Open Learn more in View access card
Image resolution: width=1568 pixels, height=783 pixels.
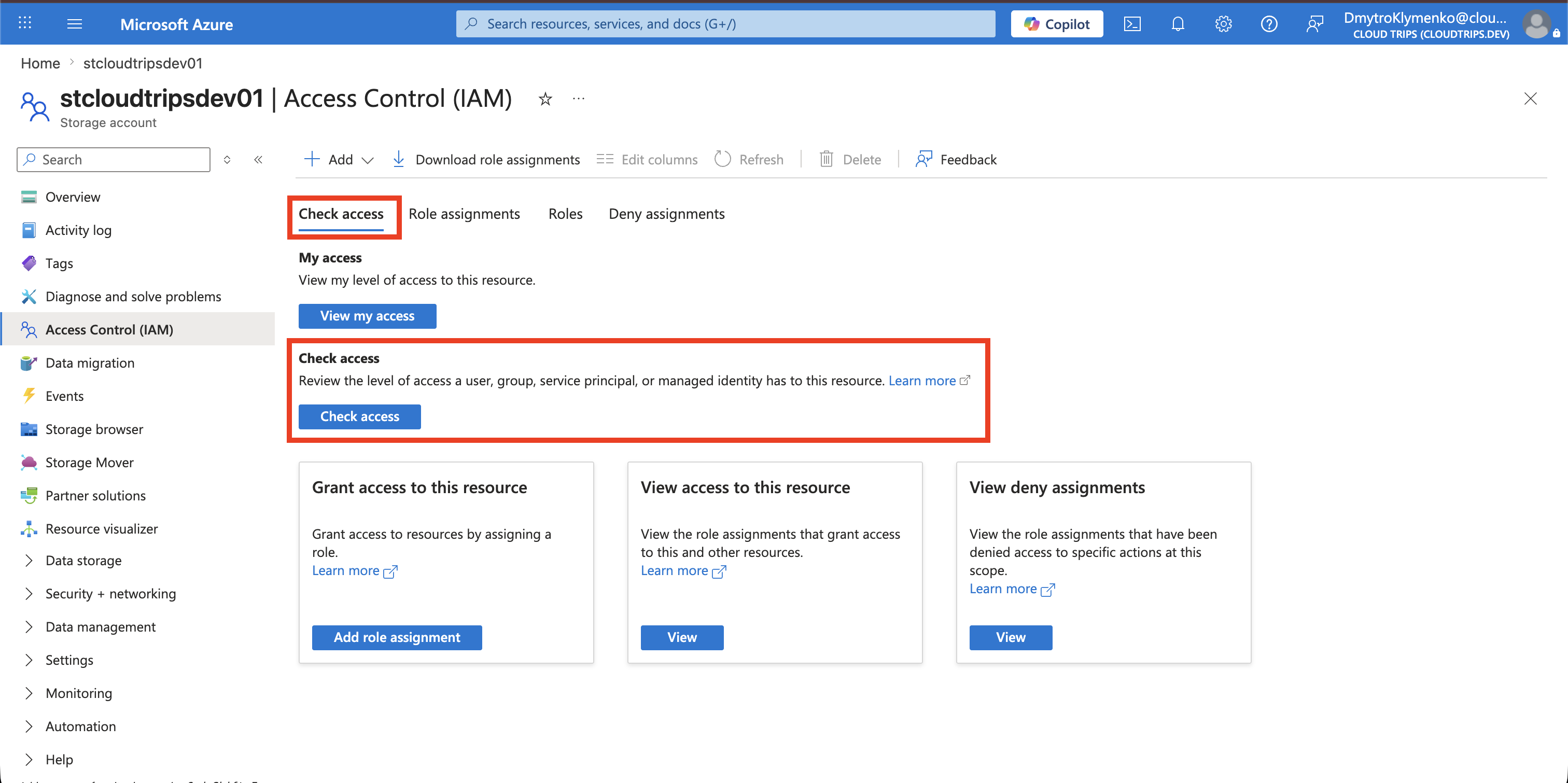(x=683, y=571)
